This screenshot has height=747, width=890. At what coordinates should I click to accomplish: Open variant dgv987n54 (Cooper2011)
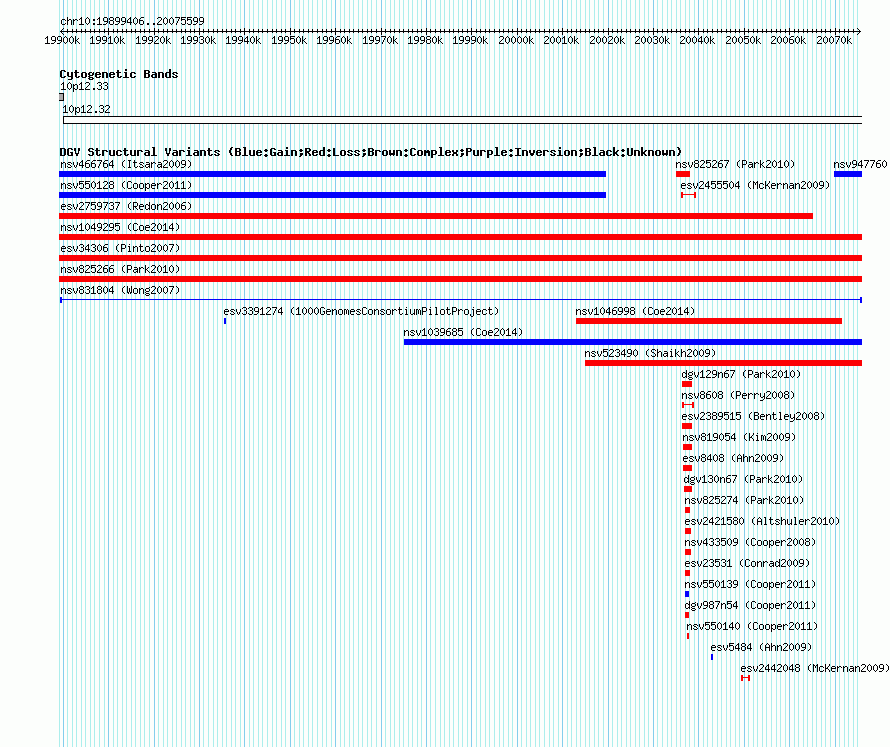point(750,605)
